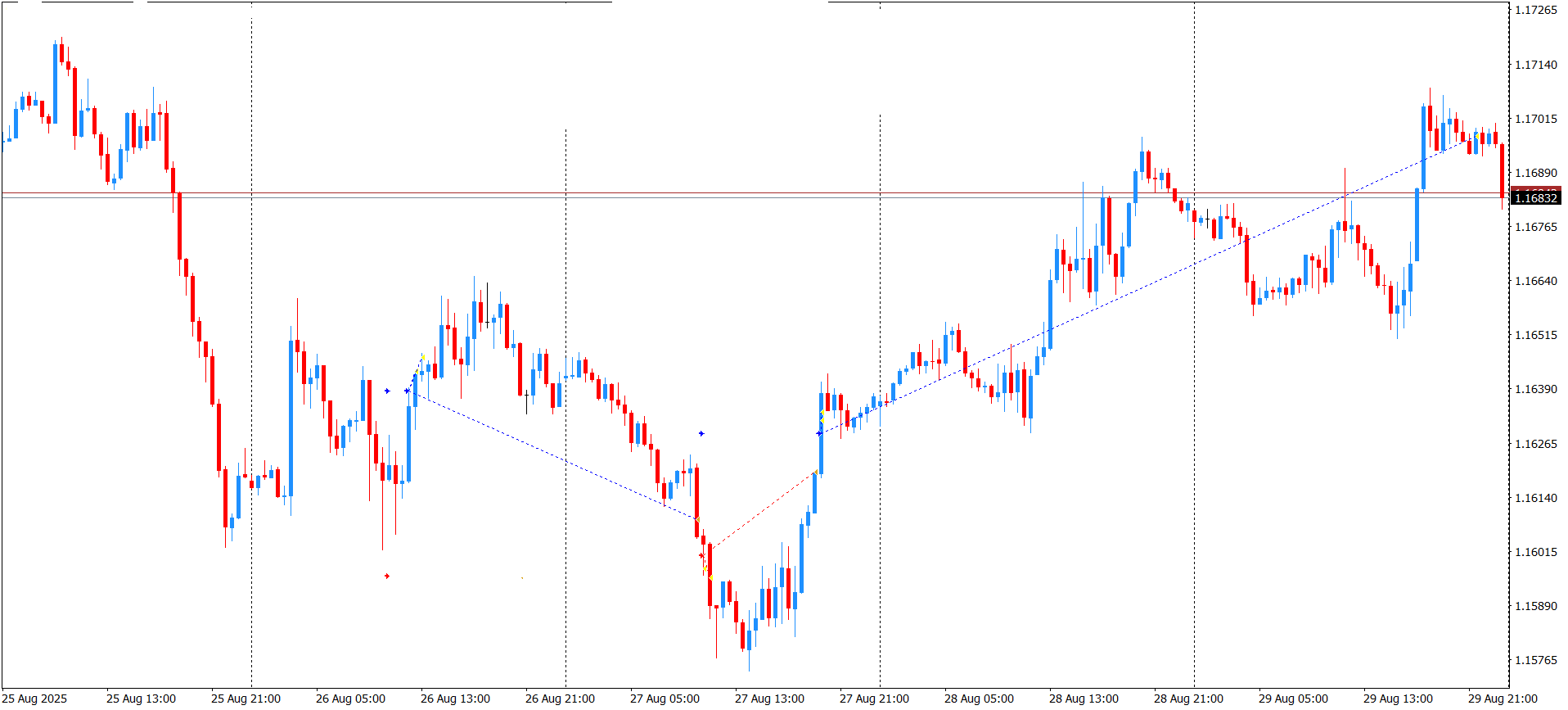
Task: Click the 28 Aug 13:00 time label
Action: [1084, 699]
